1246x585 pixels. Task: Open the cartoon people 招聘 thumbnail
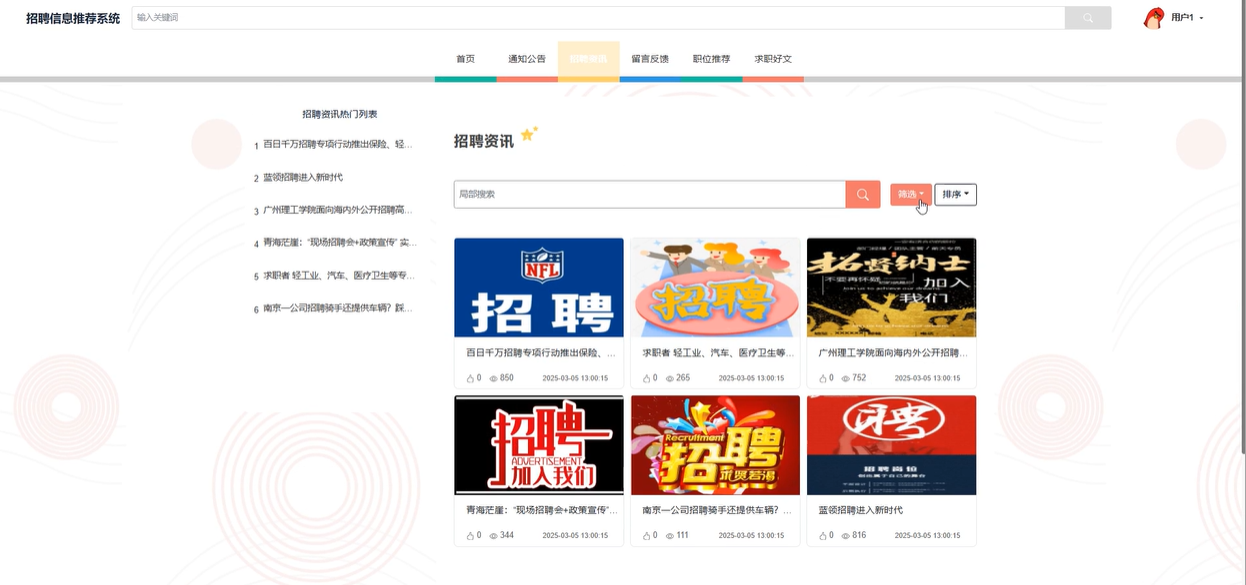point(715,287)
